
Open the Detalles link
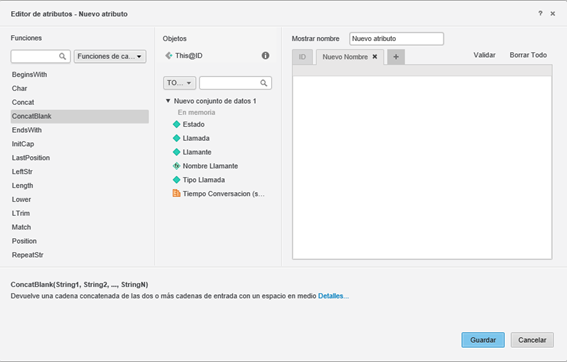point(333,296)
